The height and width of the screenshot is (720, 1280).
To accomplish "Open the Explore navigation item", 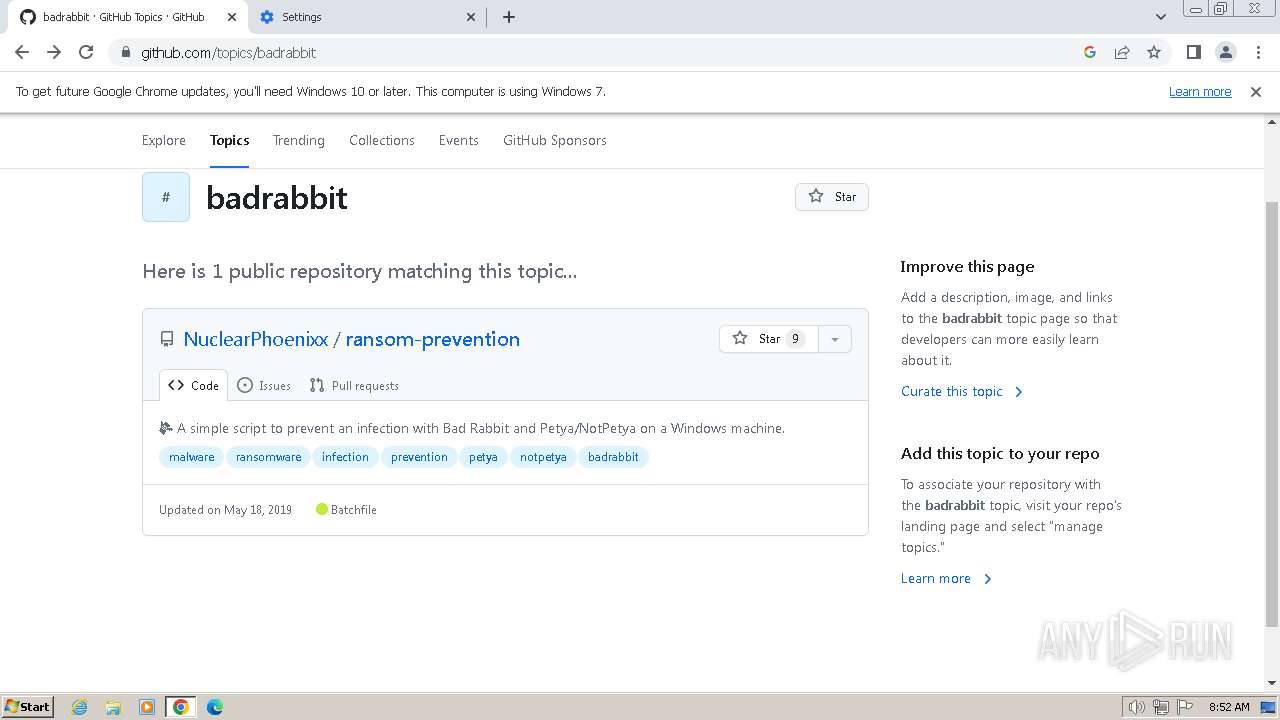I will [x=164, y=140].
